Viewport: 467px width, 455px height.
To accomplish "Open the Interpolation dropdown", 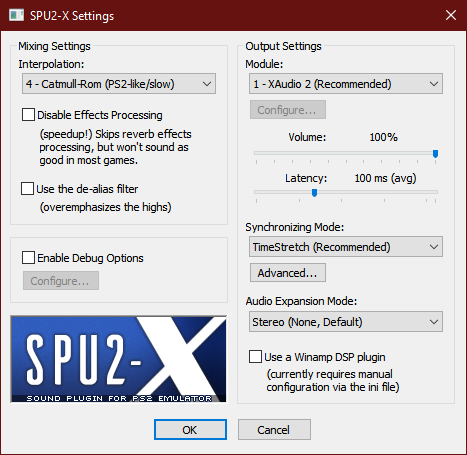I will pyautogui.click(x=119, y=84).
